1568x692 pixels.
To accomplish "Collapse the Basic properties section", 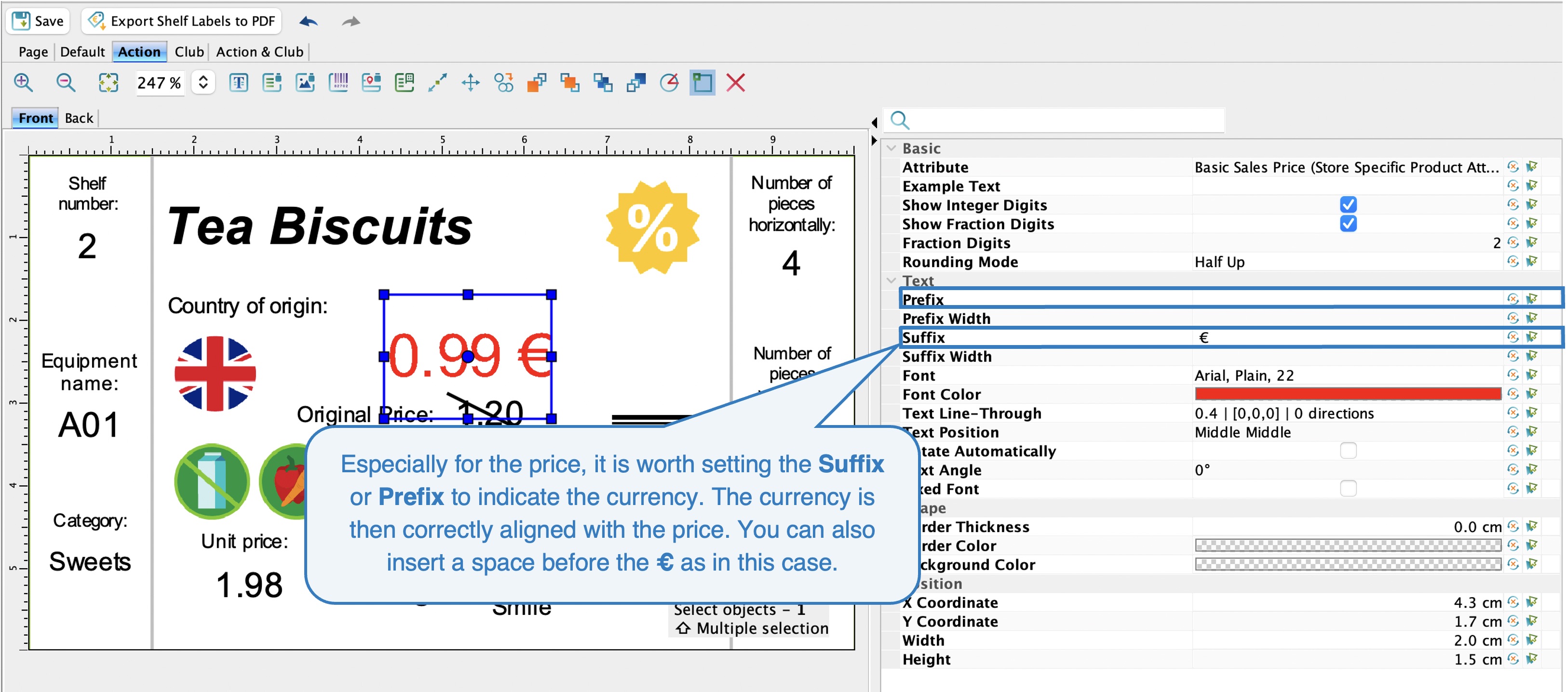I will tap(892, 148).
